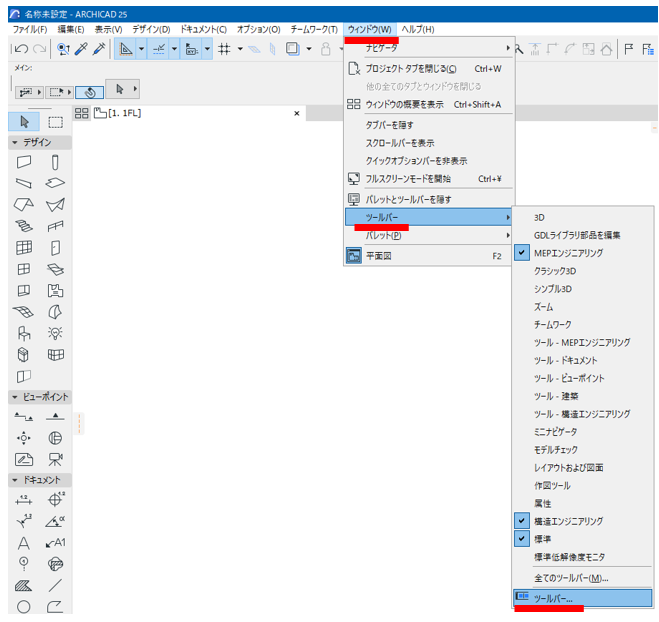The height and width of the screenshot is (622, 659).
Task: Select the Wall tool in Design group
Action: point(24,162)
